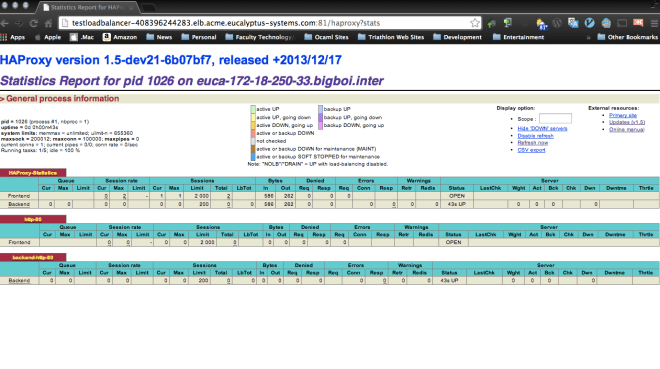This screenshot has width=660, height=369.
Task: Click the 'backup UP' blue legend swatch
Action: [320, 109]
